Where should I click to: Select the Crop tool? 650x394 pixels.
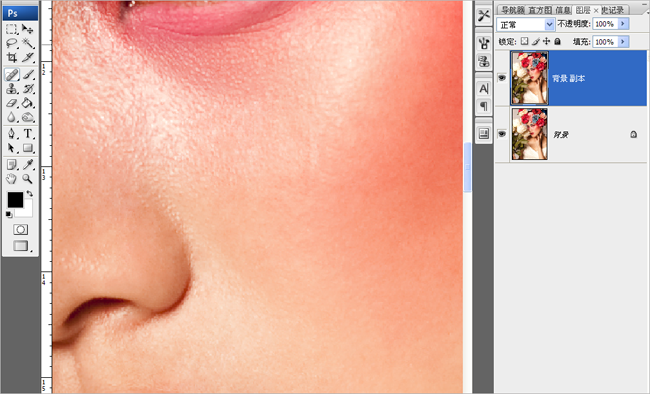[x=12, y=57]
